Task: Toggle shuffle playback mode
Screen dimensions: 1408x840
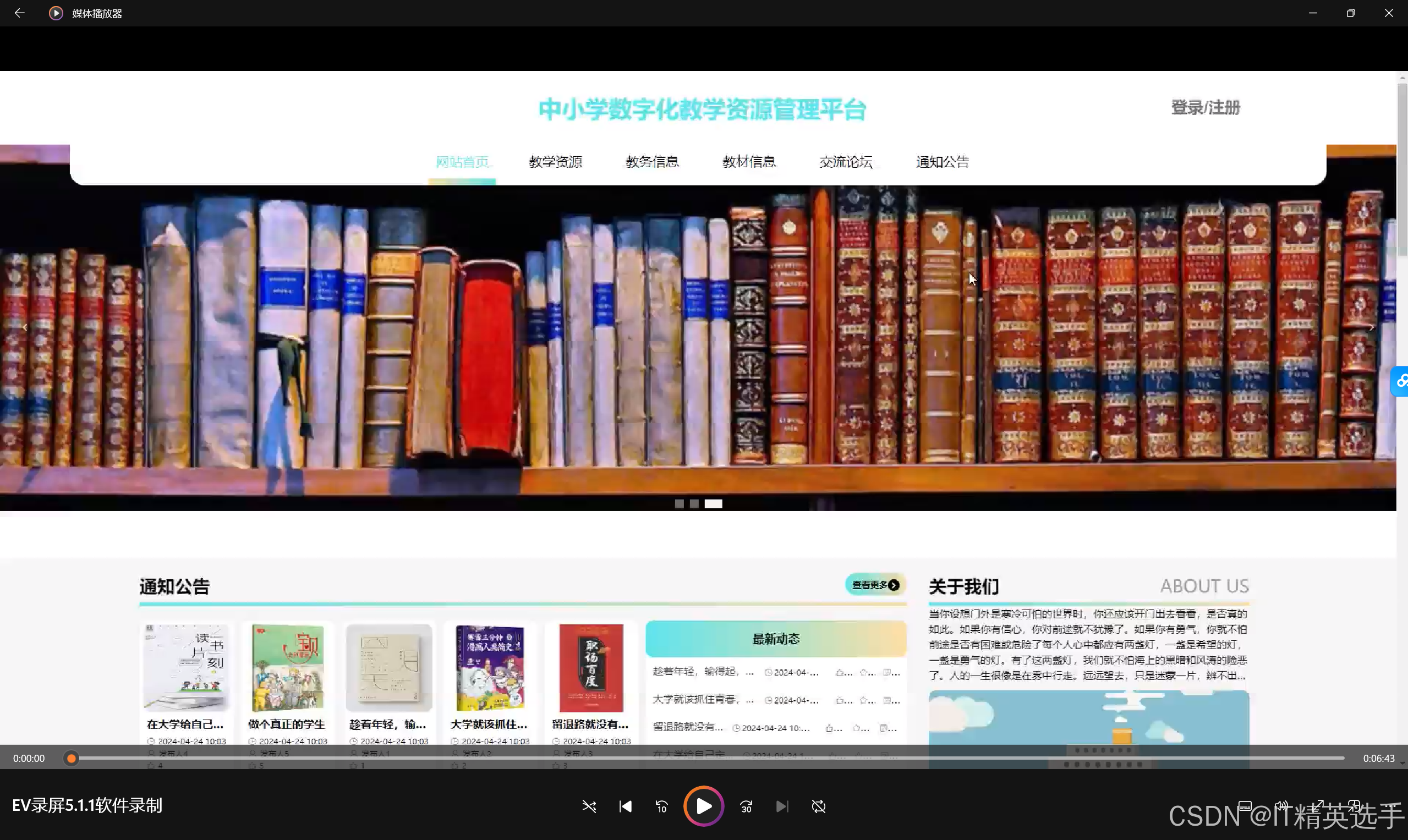Action: click(589, 806)
